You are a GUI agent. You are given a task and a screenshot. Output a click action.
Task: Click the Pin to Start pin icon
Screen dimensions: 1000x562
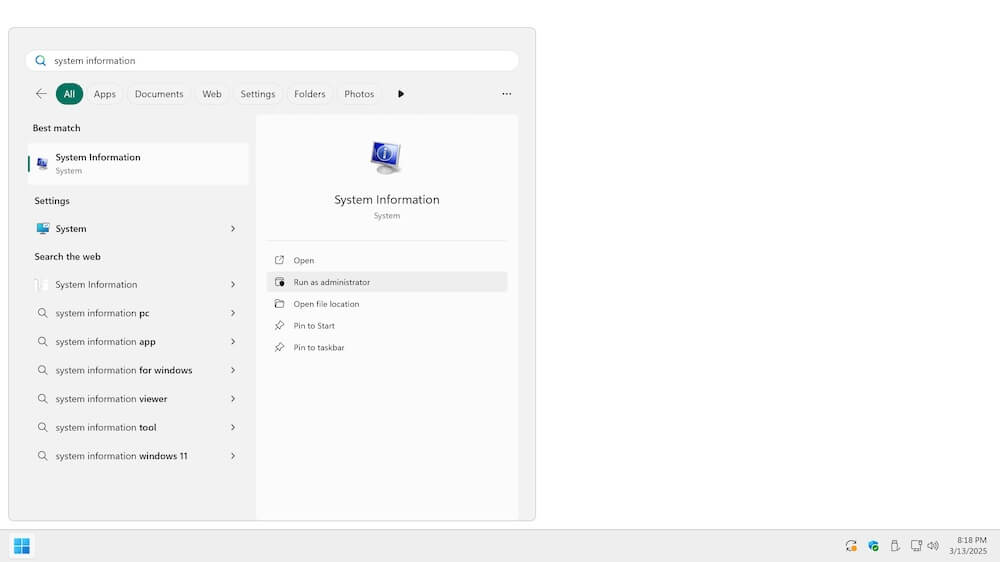click(x=279, y=325)
